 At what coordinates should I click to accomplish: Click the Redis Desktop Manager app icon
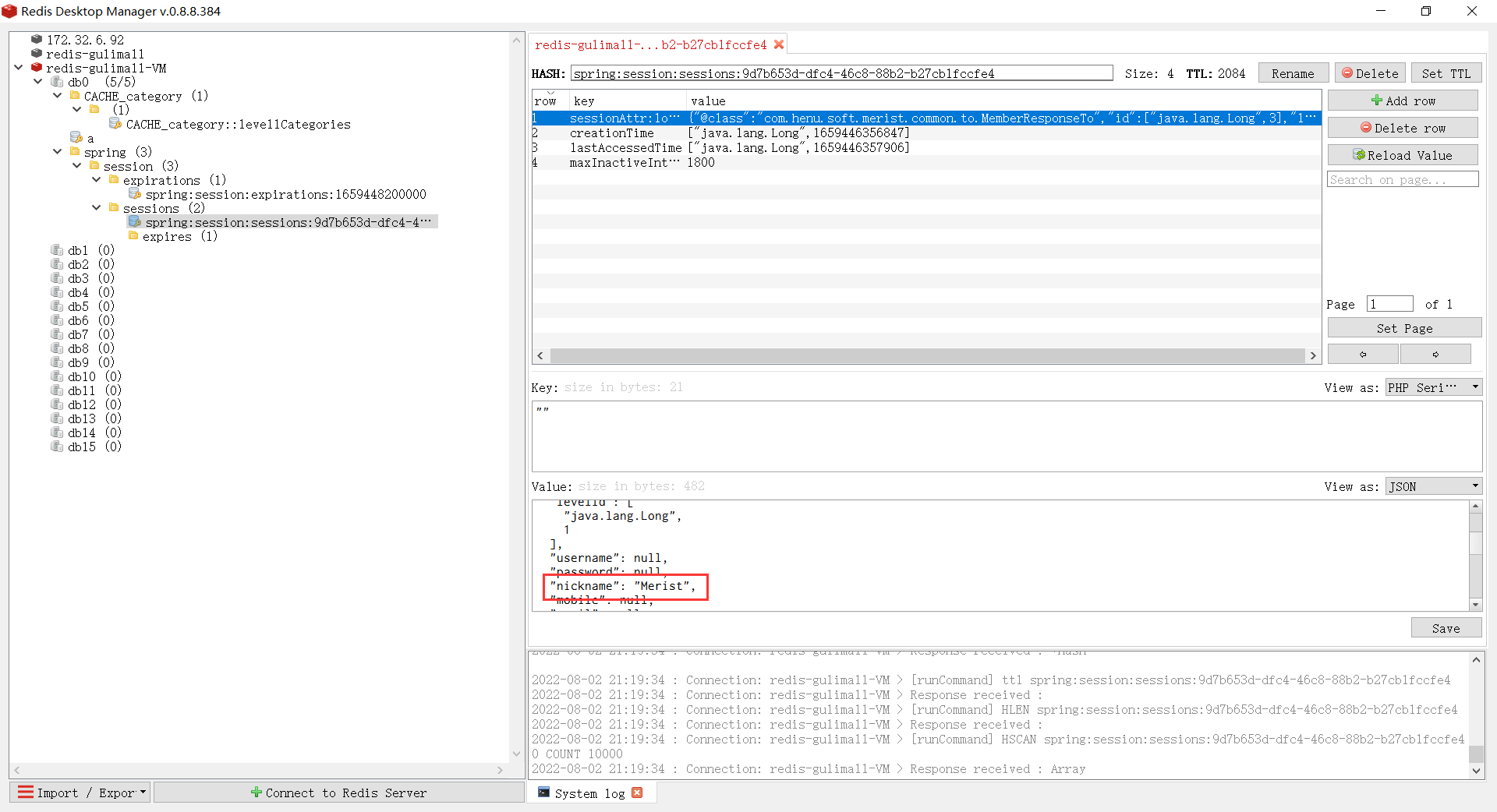(x=9, y=11)
